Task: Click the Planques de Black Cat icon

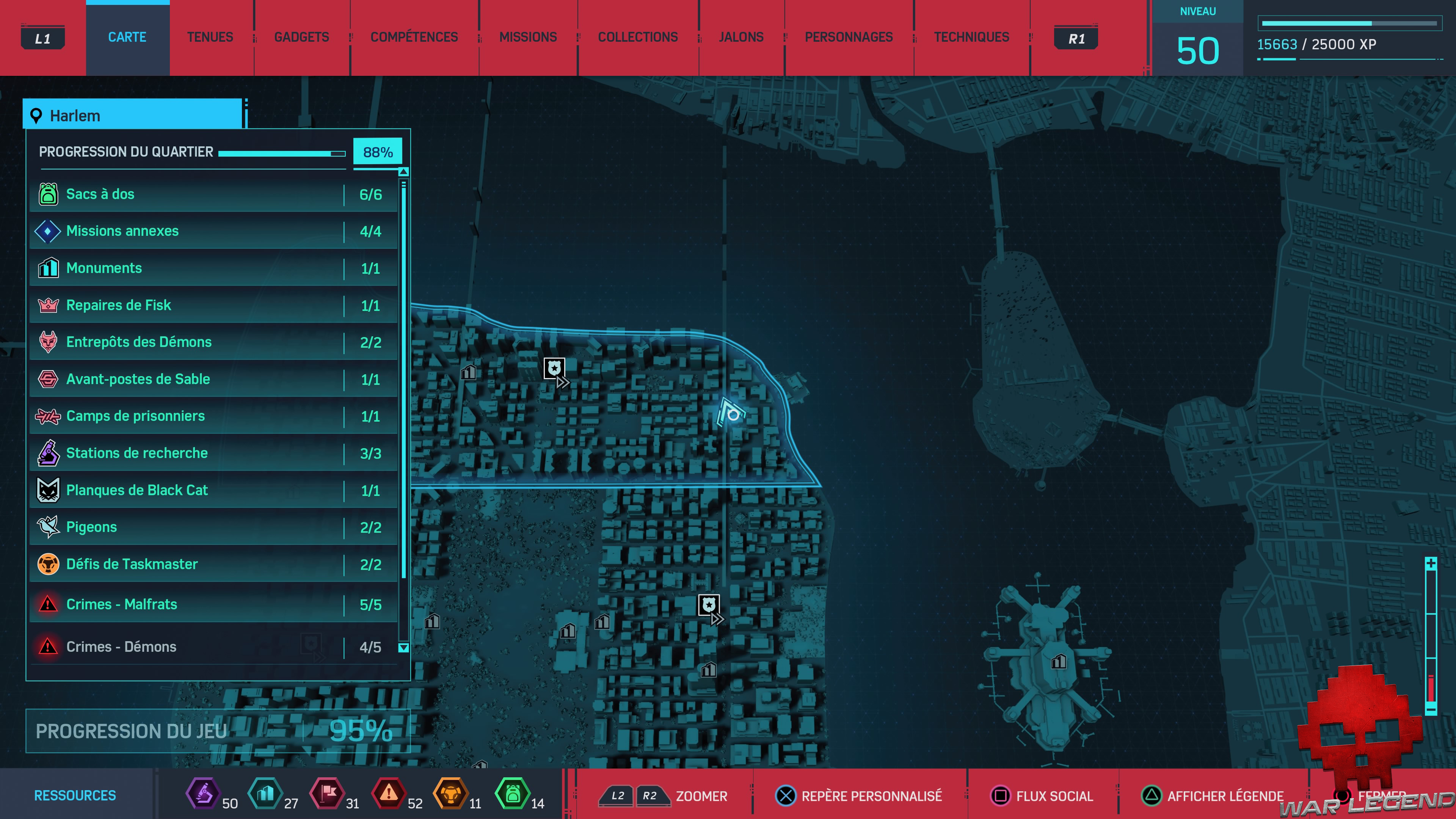Action: coord(48,490)
